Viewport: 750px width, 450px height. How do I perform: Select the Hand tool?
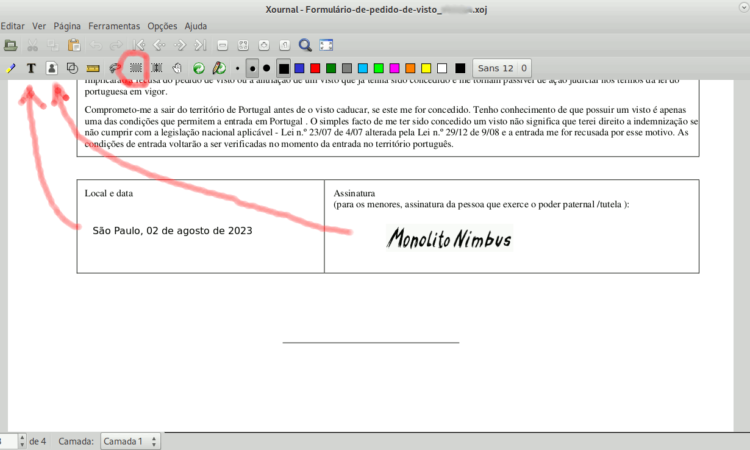click(x=177, y=68)
